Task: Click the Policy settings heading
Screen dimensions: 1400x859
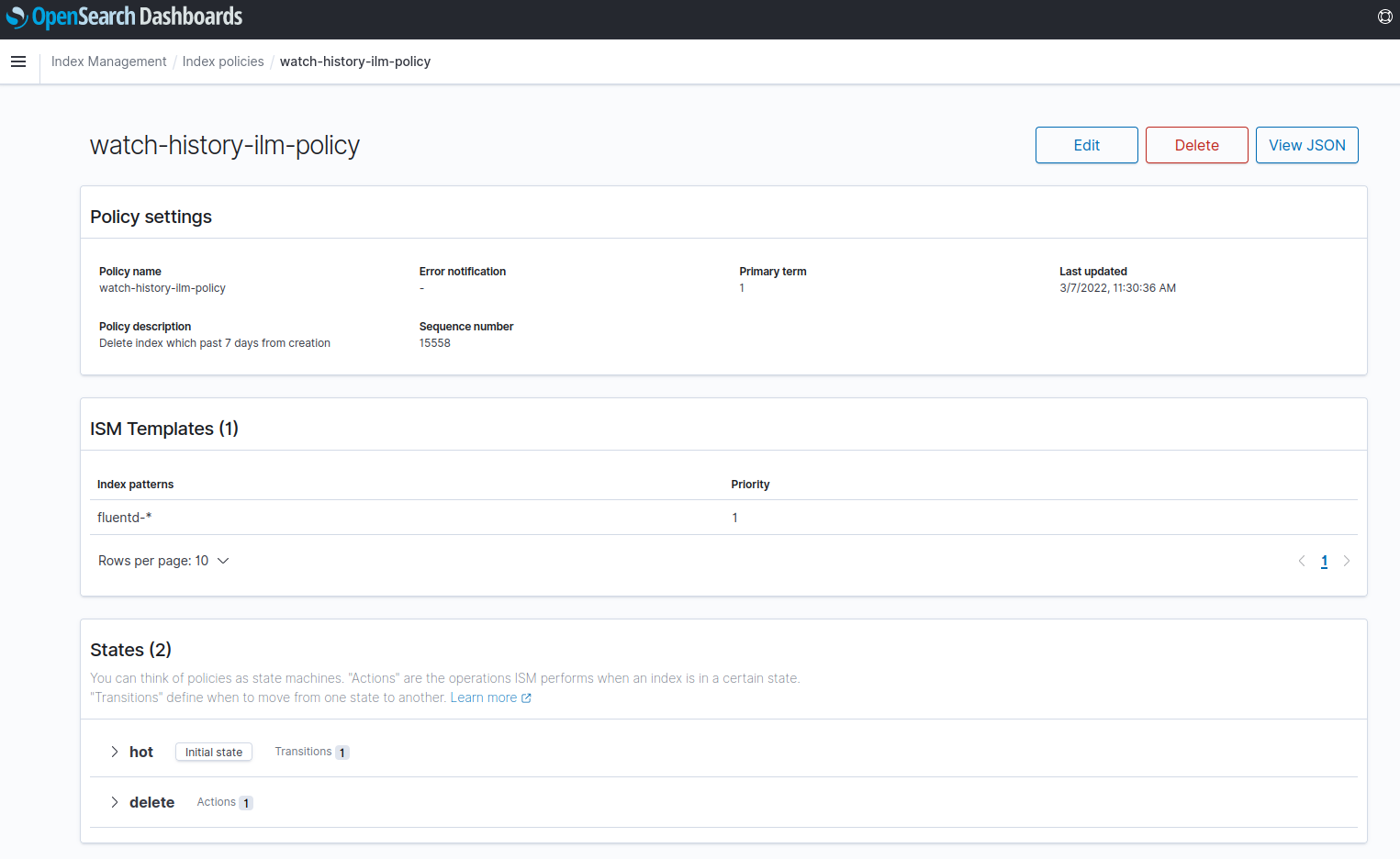Action: coord(151,217)
